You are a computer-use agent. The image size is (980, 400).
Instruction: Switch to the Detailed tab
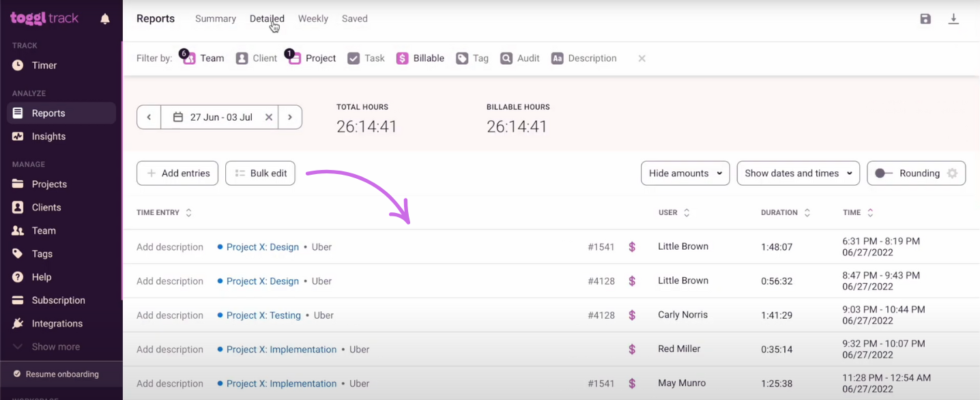[x=267, y=19]
